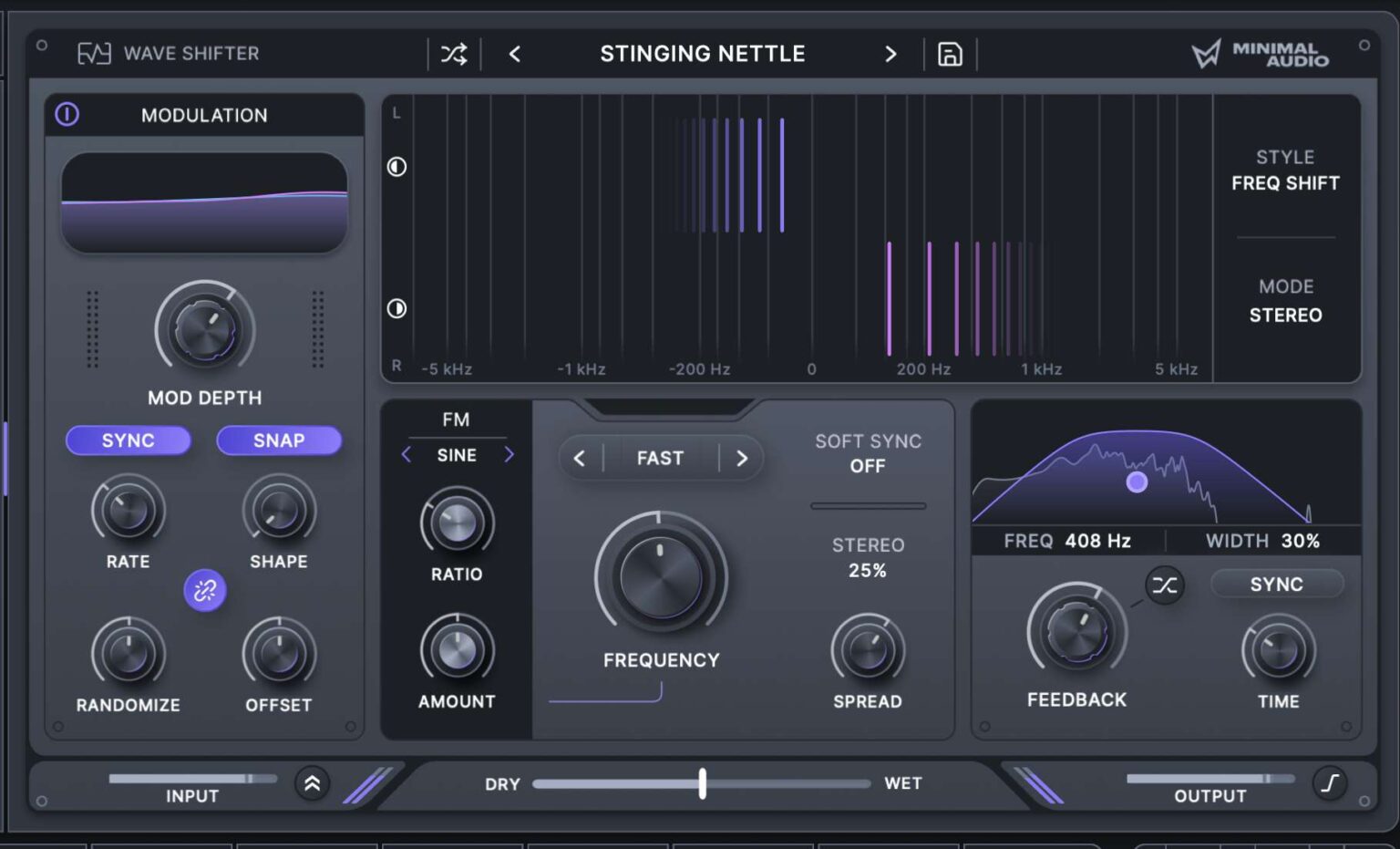Click the link icon between the modulation knobs
The image size is (1400, 849).
tap(205, 590)
